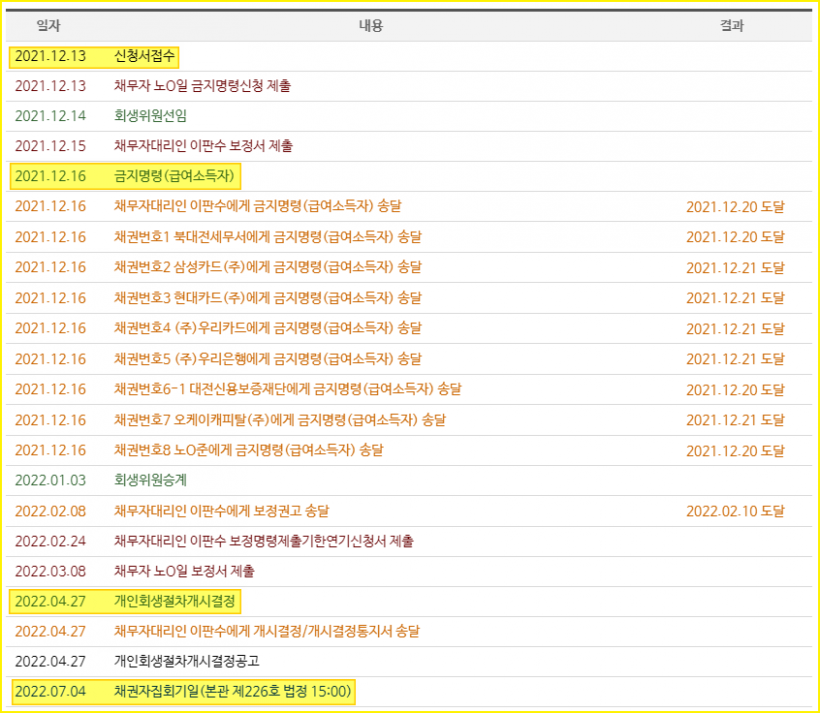
Task: Click the 2022.07.04 date cell
Action: point(50,692)
